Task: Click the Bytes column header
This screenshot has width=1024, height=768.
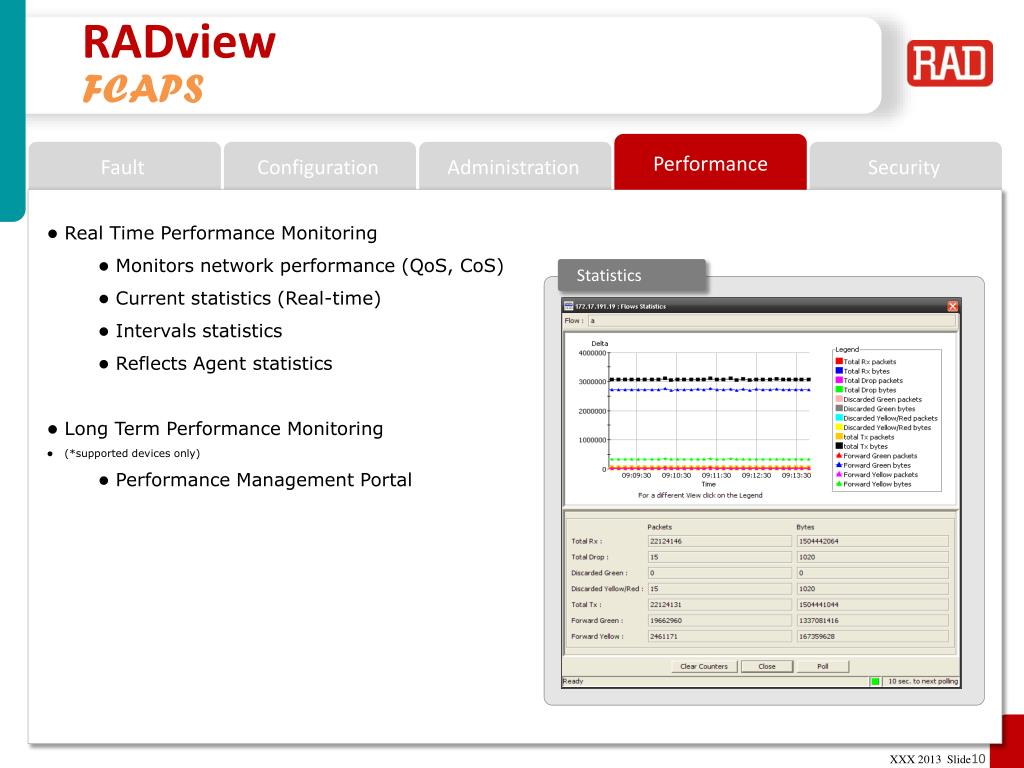Action: (x=805, y=527)
